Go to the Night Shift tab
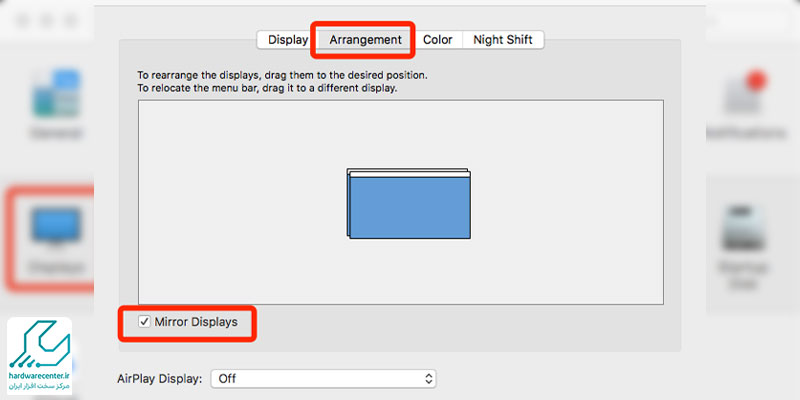Image resolution: width=800 pixels, height=400 pixels. 503,40
